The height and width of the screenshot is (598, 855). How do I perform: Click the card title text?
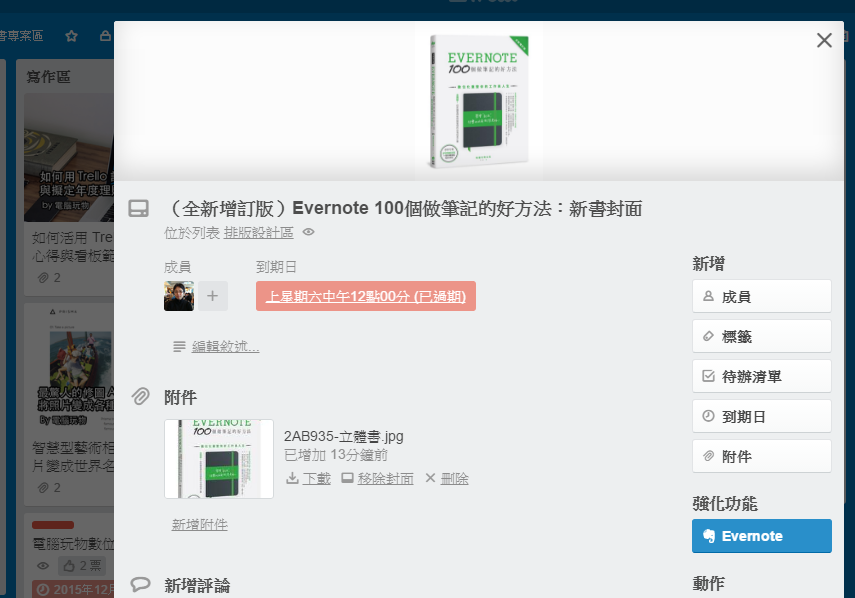404,208
